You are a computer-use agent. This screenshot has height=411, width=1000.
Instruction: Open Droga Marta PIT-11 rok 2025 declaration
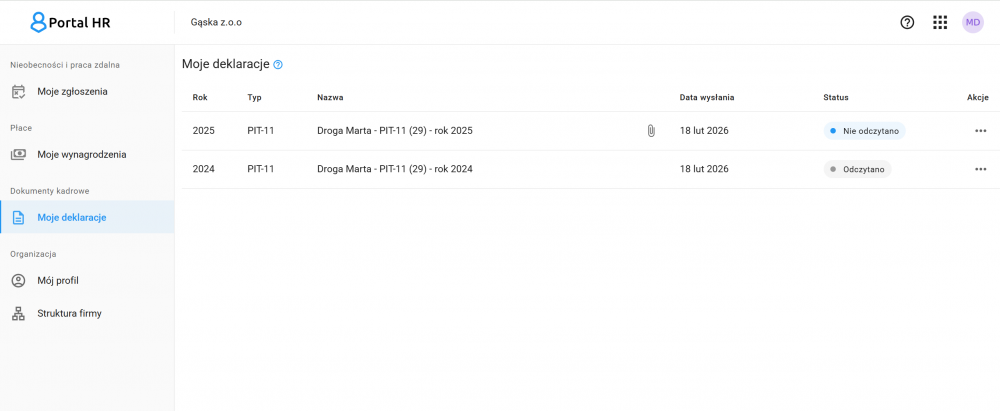pos(394,131)
